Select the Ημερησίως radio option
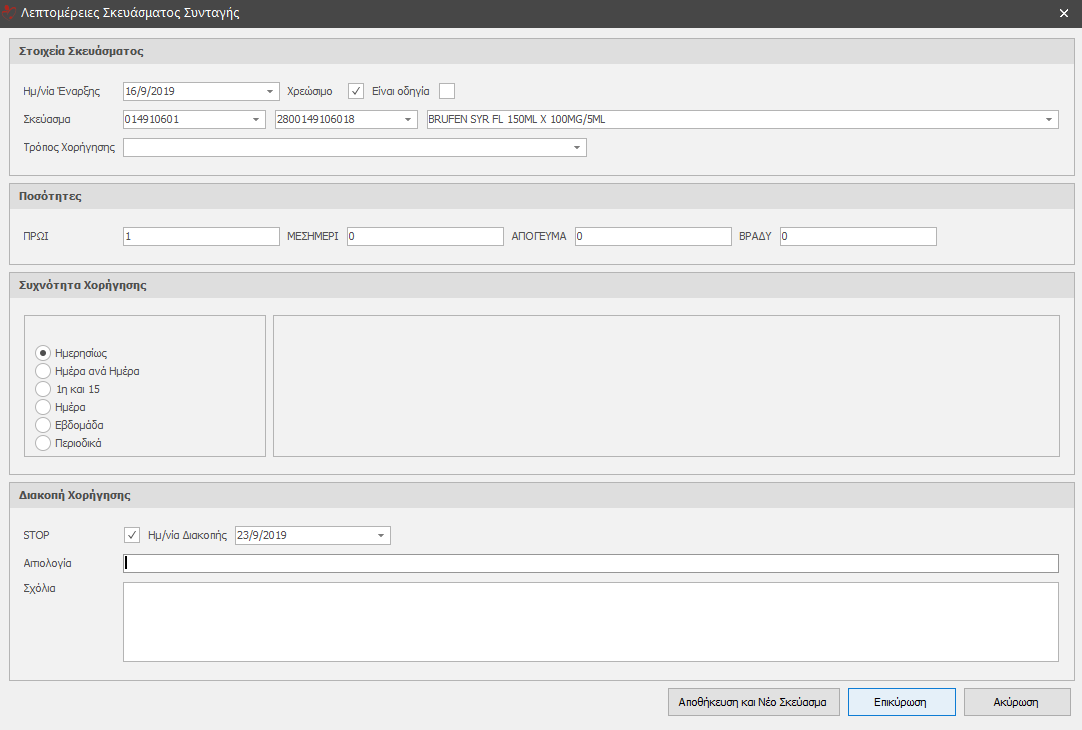 pyautogui.click(x=43, y=353)
